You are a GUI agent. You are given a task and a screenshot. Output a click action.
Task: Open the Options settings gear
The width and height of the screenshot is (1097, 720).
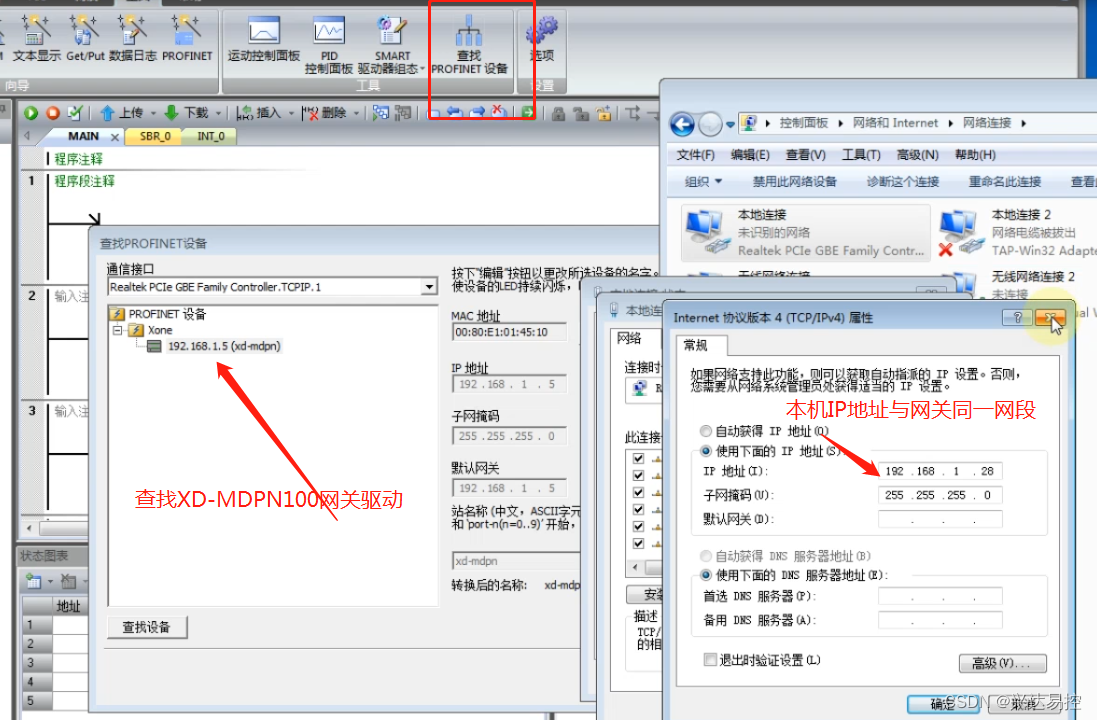coord(542,40)
